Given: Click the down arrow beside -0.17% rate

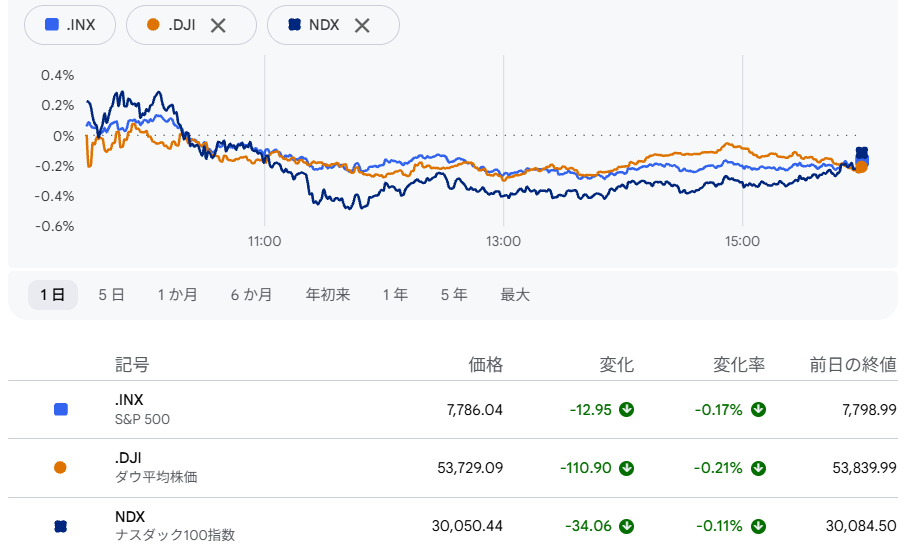Looking at the screenshot, I should pyautogui.click(x=758, y=409).
